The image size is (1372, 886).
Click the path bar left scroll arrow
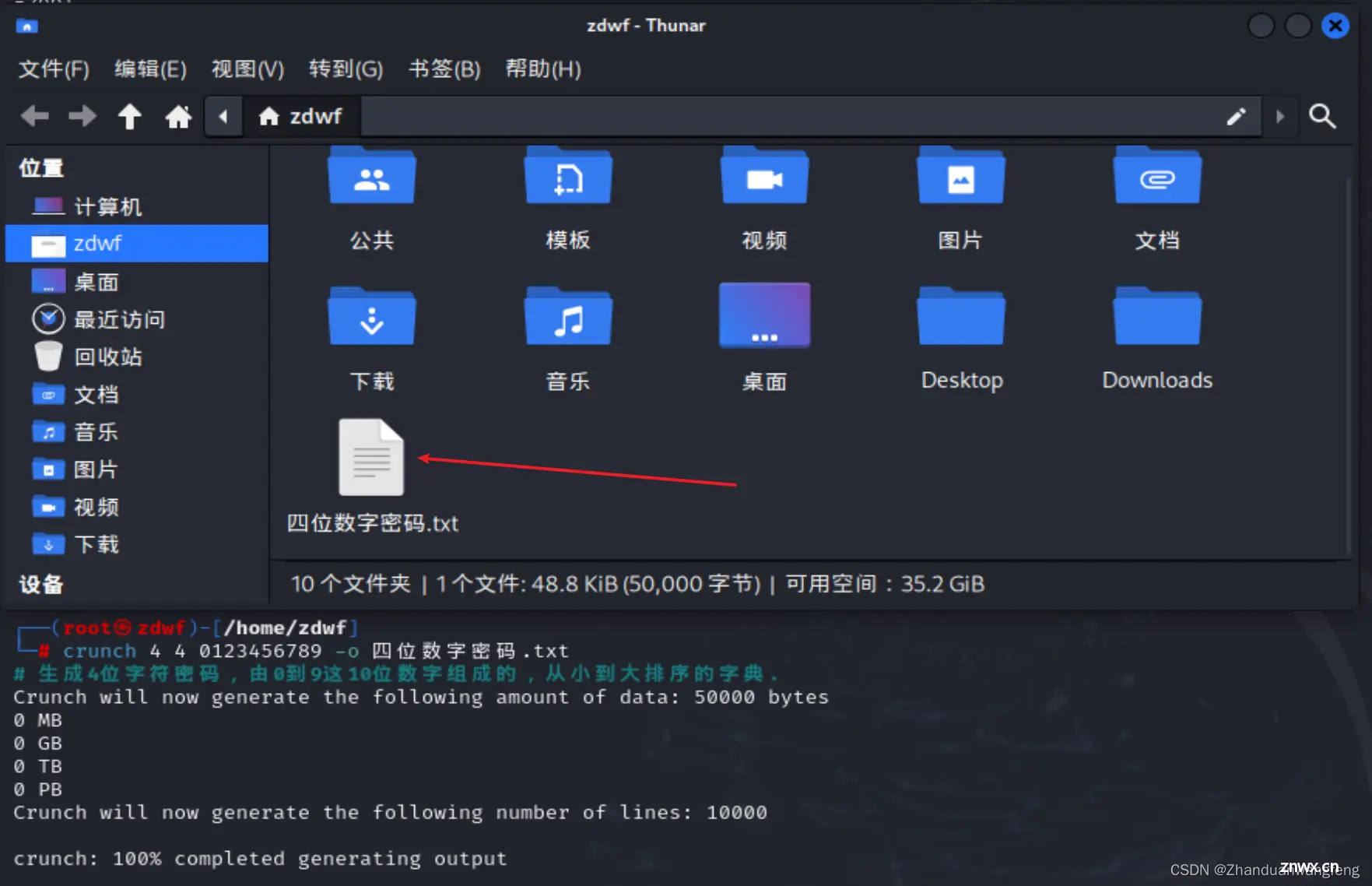tap(223, 117)
